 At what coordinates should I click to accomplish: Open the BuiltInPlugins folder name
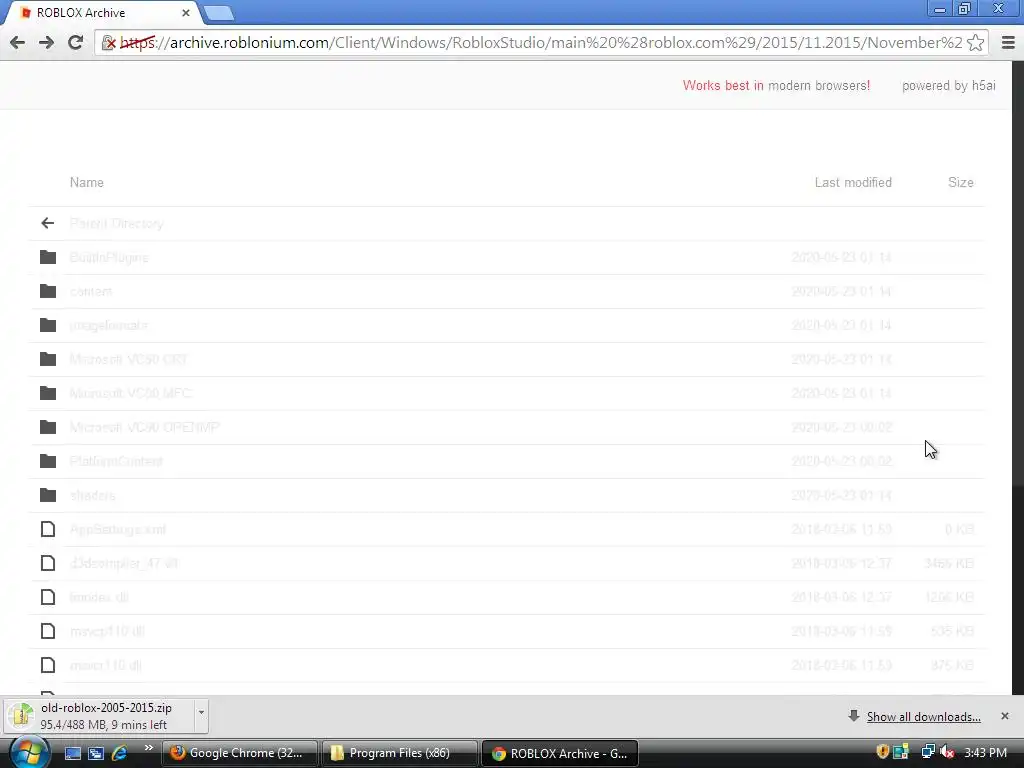pos(109,257)
